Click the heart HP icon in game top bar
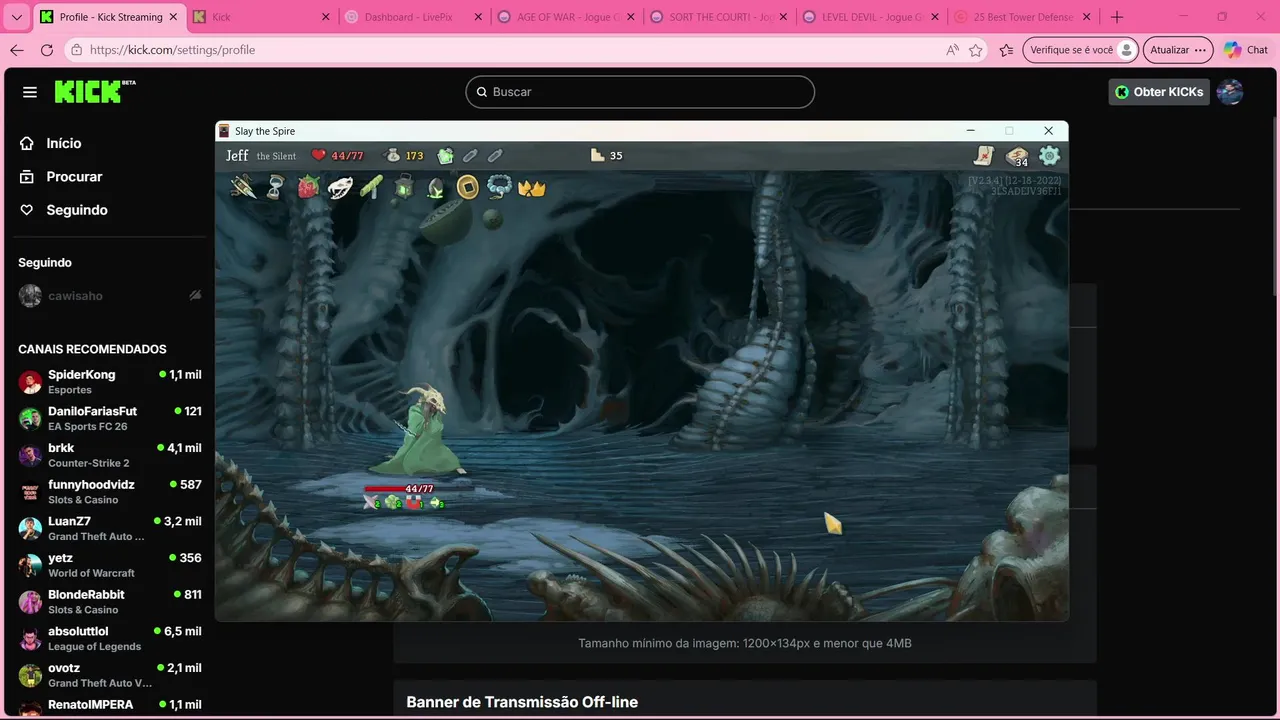1280x720 pixels. pyautogui.click(x=319, y=155)
